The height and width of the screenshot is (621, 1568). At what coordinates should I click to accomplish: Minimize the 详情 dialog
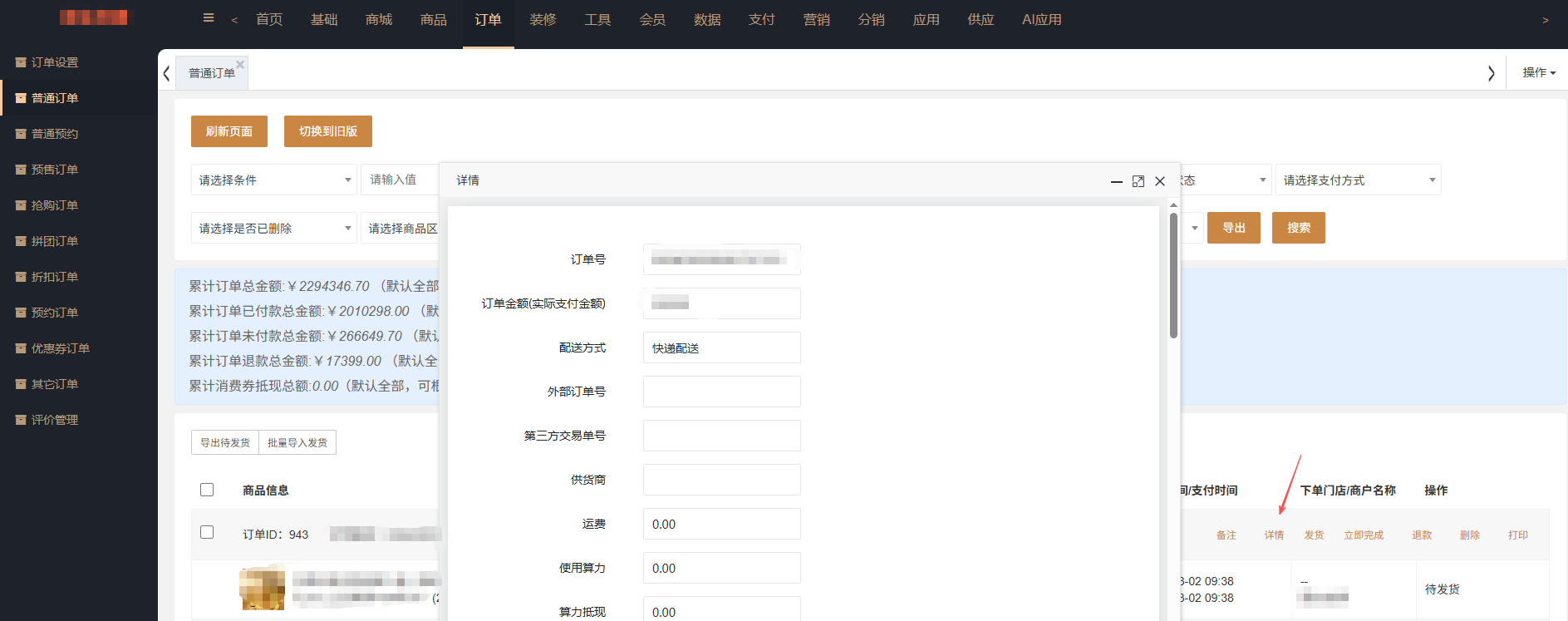click(1117, 181)
